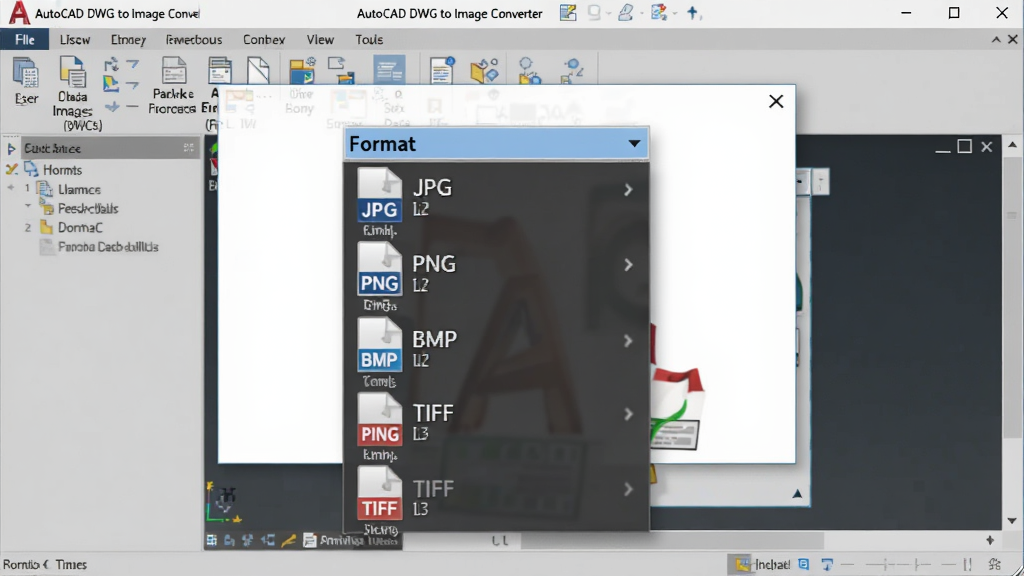
Task: Collapse the ribbon with the caret button
Action: (x=996, y=40)
